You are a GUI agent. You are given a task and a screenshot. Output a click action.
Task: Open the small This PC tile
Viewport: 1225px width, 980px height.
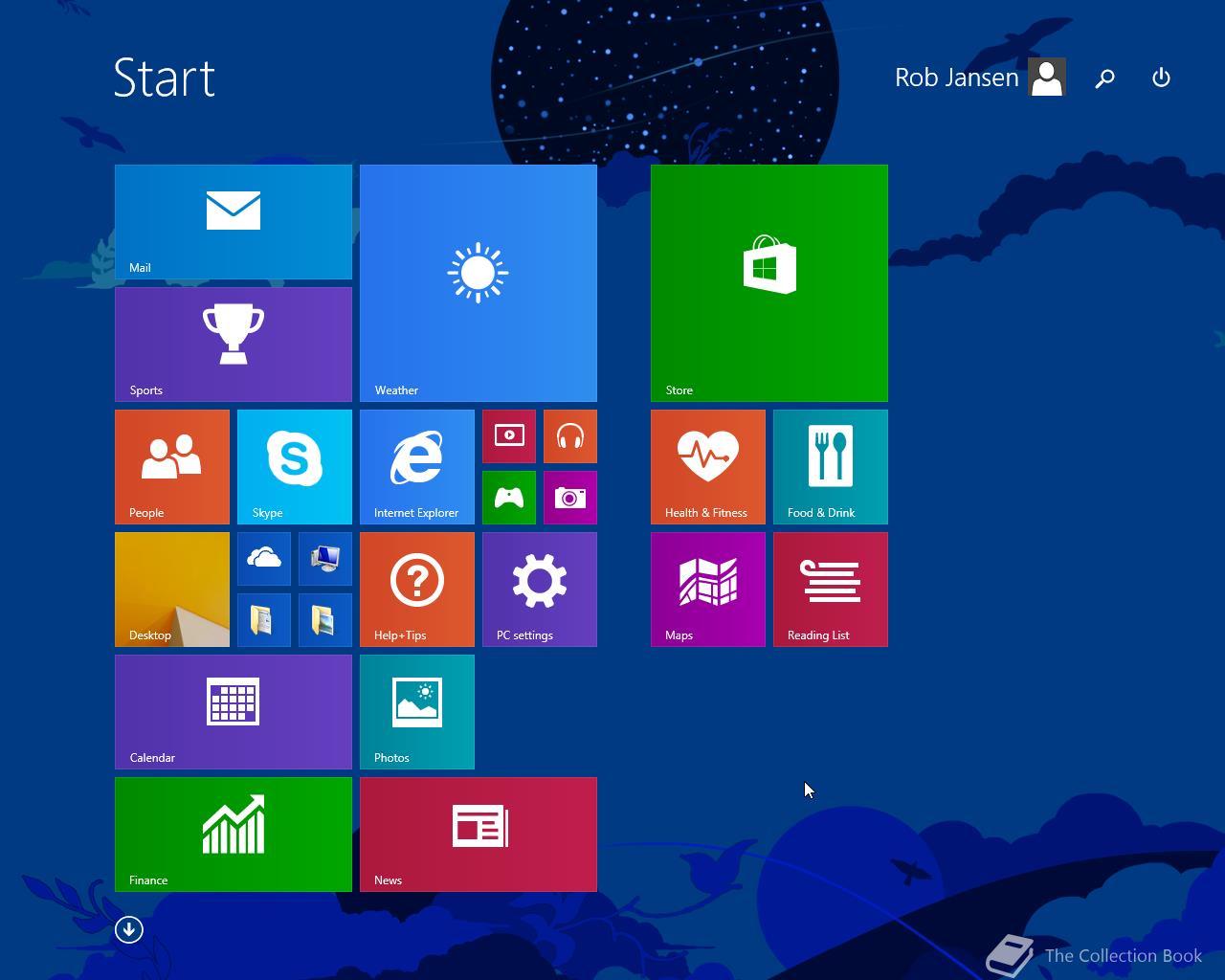325,559
